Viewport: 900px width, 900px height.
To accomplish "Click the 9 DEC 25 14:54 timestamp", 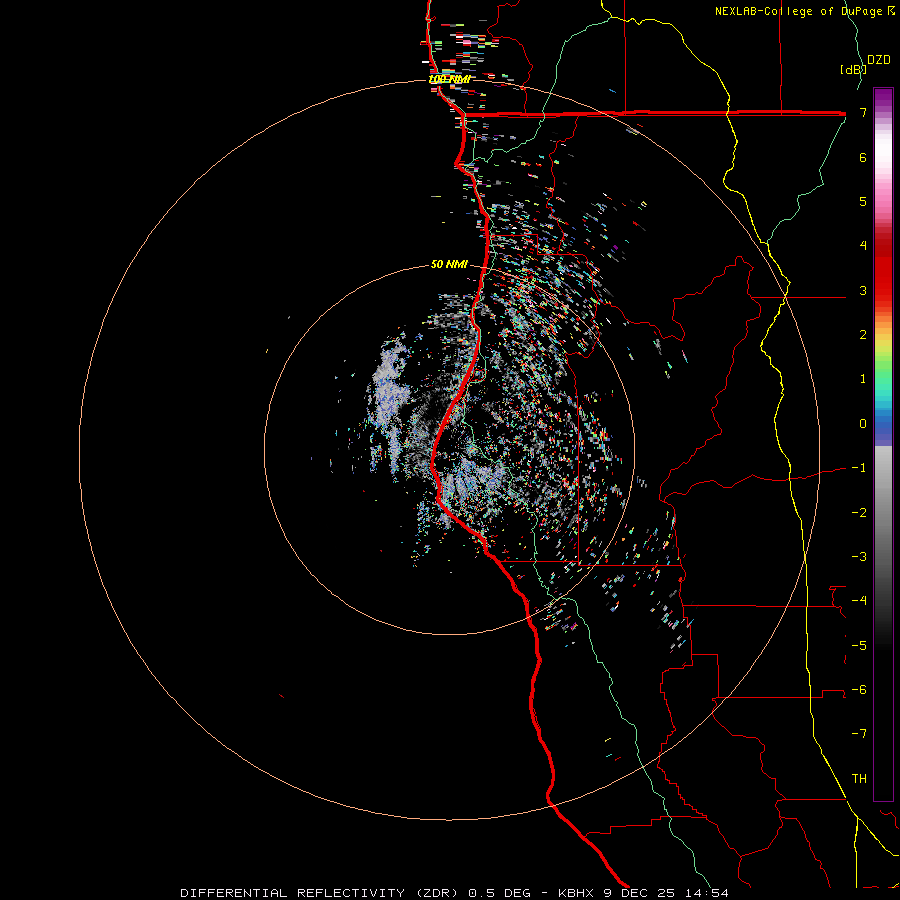I will [666, 893].
